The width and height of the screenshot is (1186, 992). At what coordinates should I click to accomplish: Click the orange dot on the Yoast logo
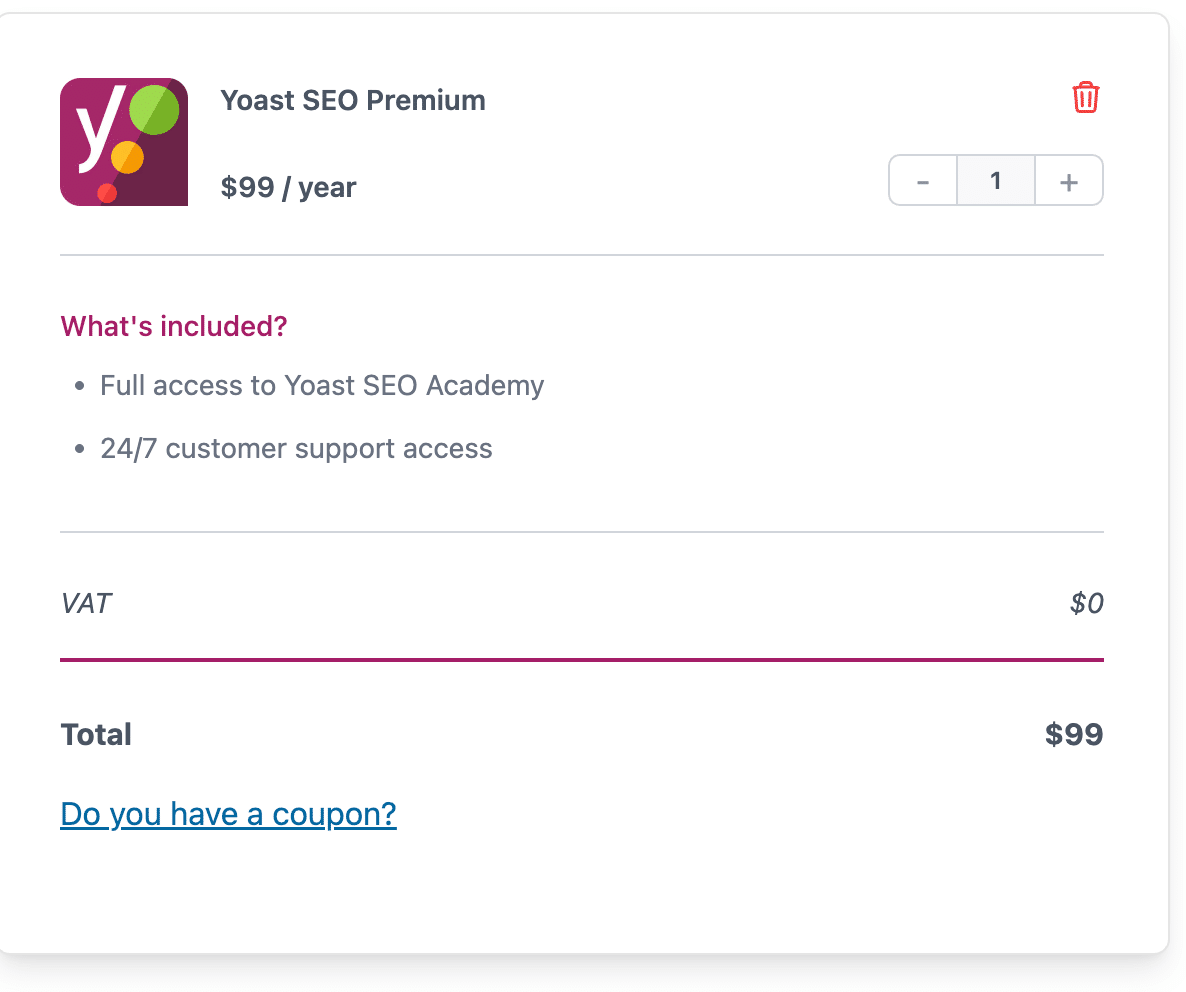(128, 158)
